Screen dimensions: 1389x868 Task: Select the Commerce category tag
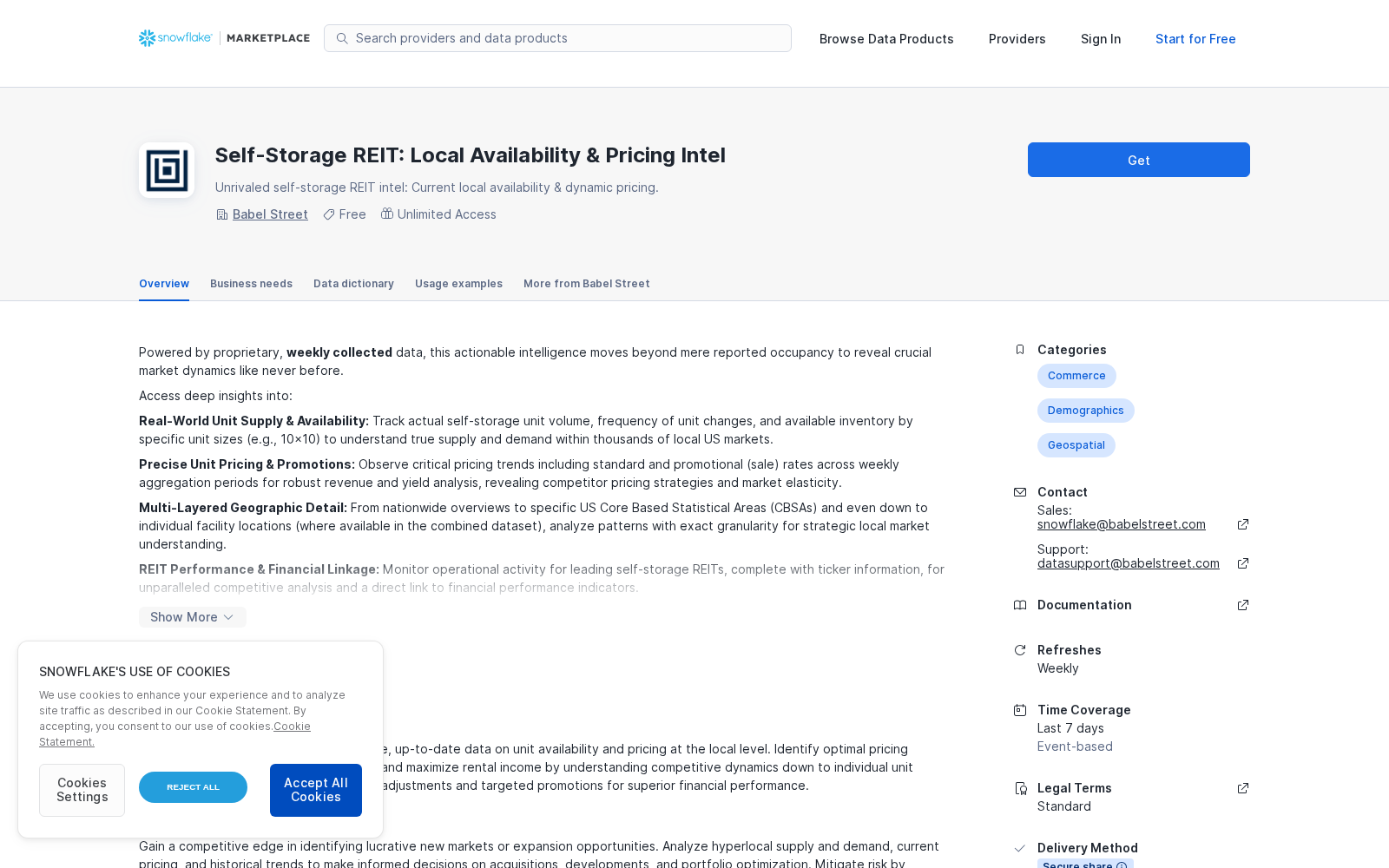pyautogui.click(x=1076, y=376)
